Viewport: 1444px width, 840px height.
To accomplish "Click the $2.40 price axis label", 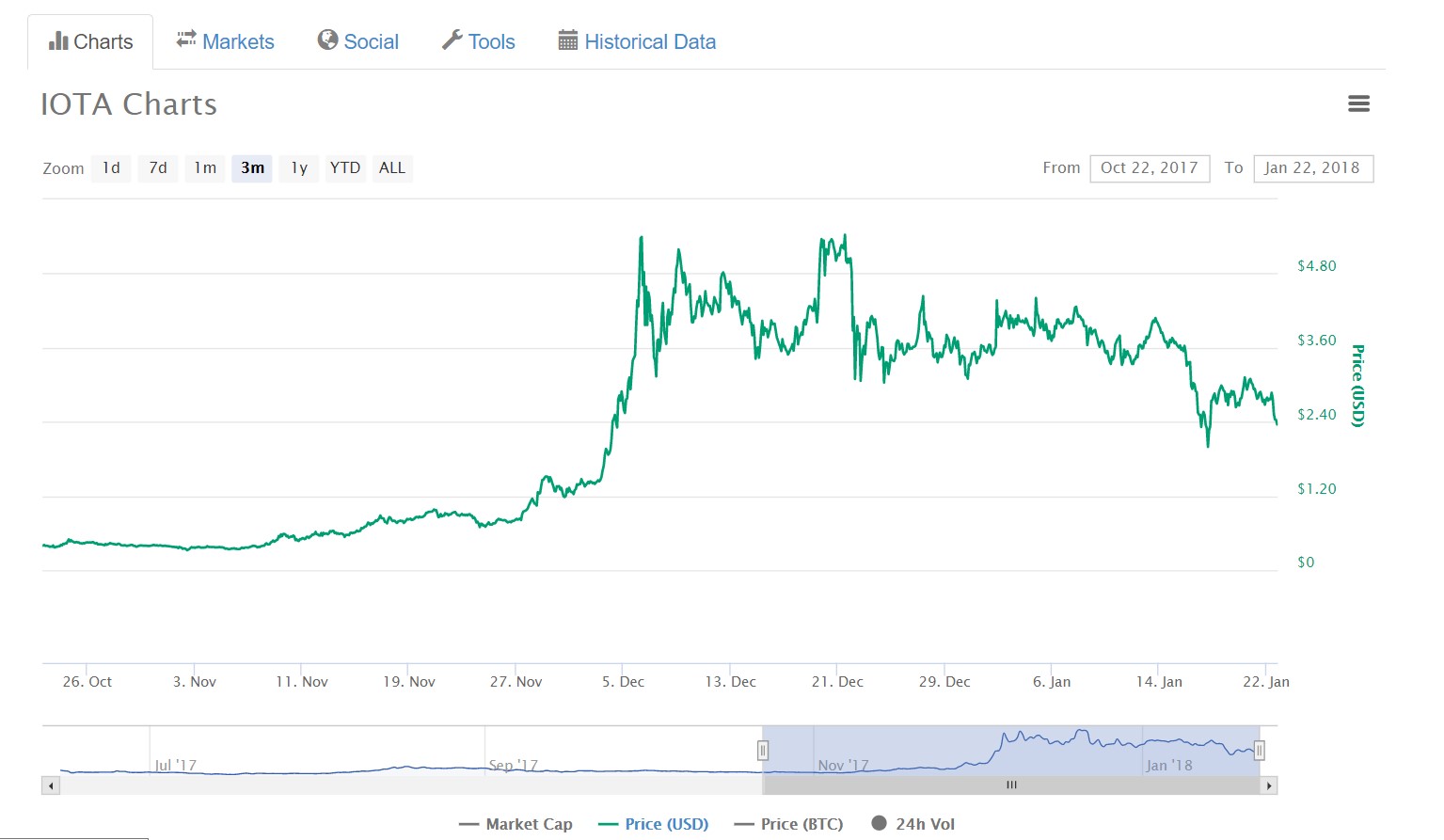I will click(x=1317, y=415).
